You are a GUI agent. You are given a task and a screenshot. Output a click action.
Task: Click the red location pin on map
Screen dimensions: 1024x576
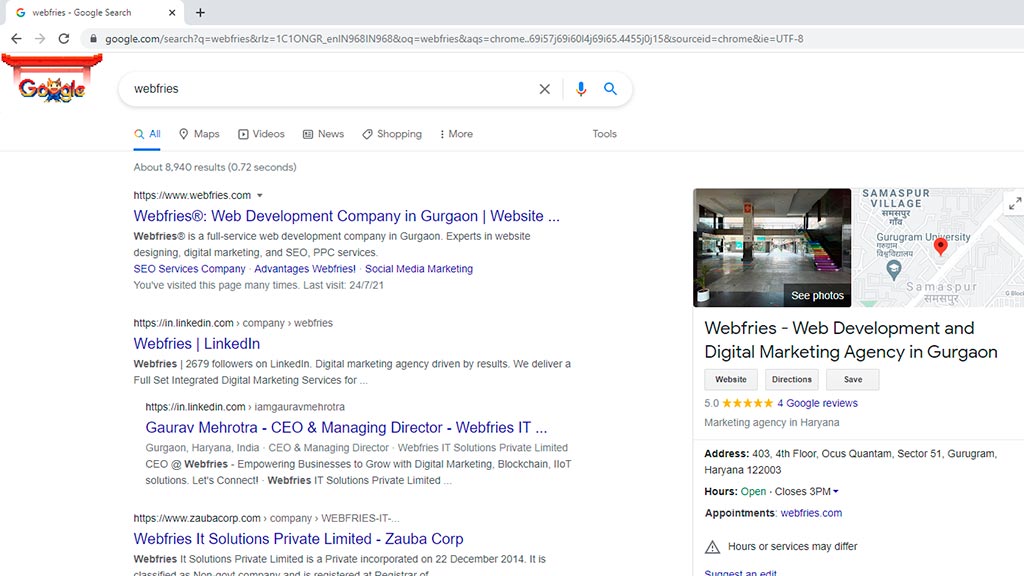[x=940, y=246]
